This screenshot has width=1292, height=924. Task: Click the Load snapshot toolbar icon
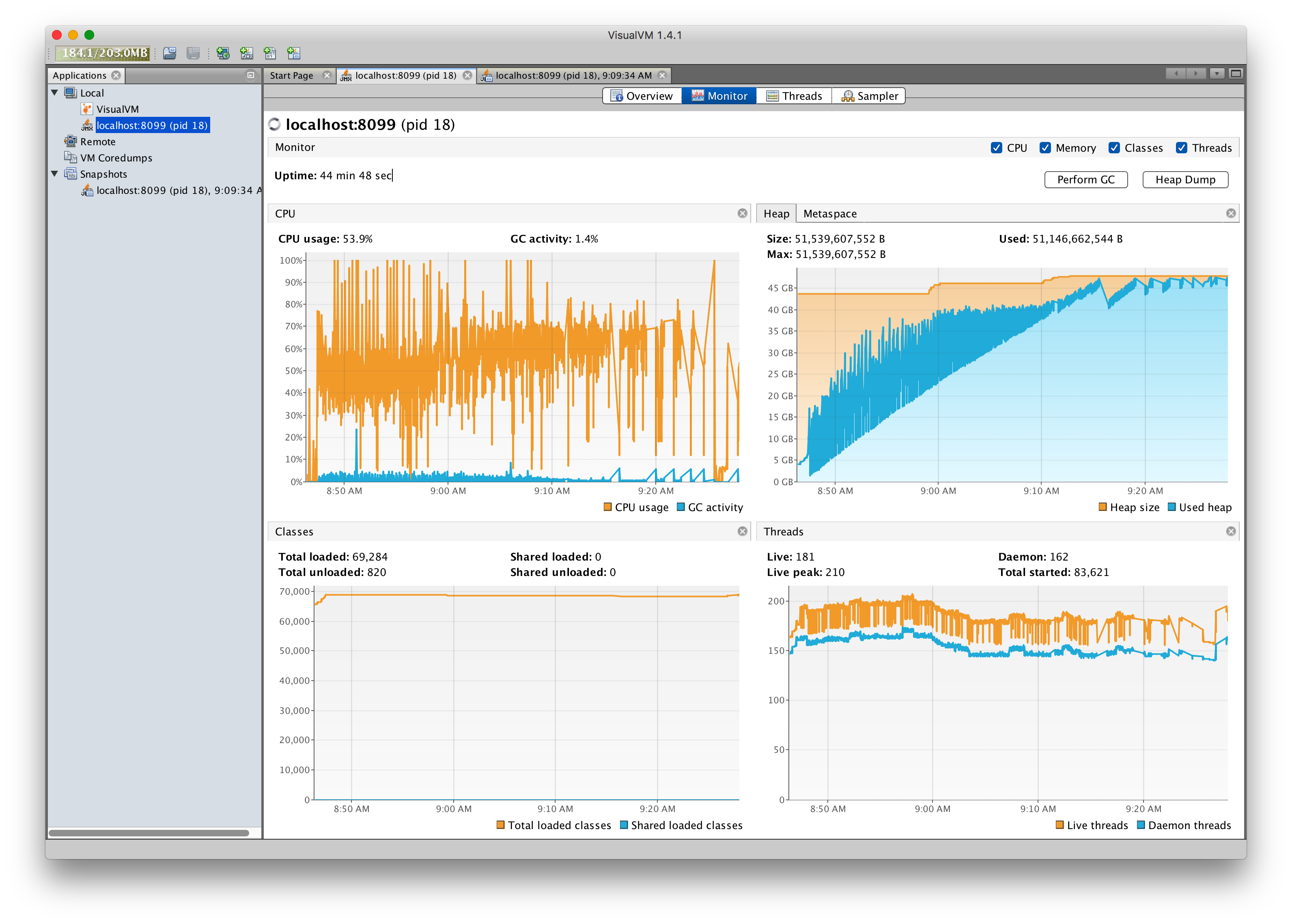169,53
